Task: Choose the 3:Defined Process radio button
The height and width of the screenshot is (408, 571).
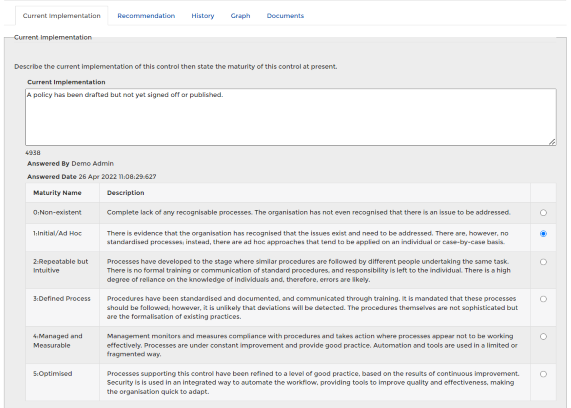Action: 543,299
